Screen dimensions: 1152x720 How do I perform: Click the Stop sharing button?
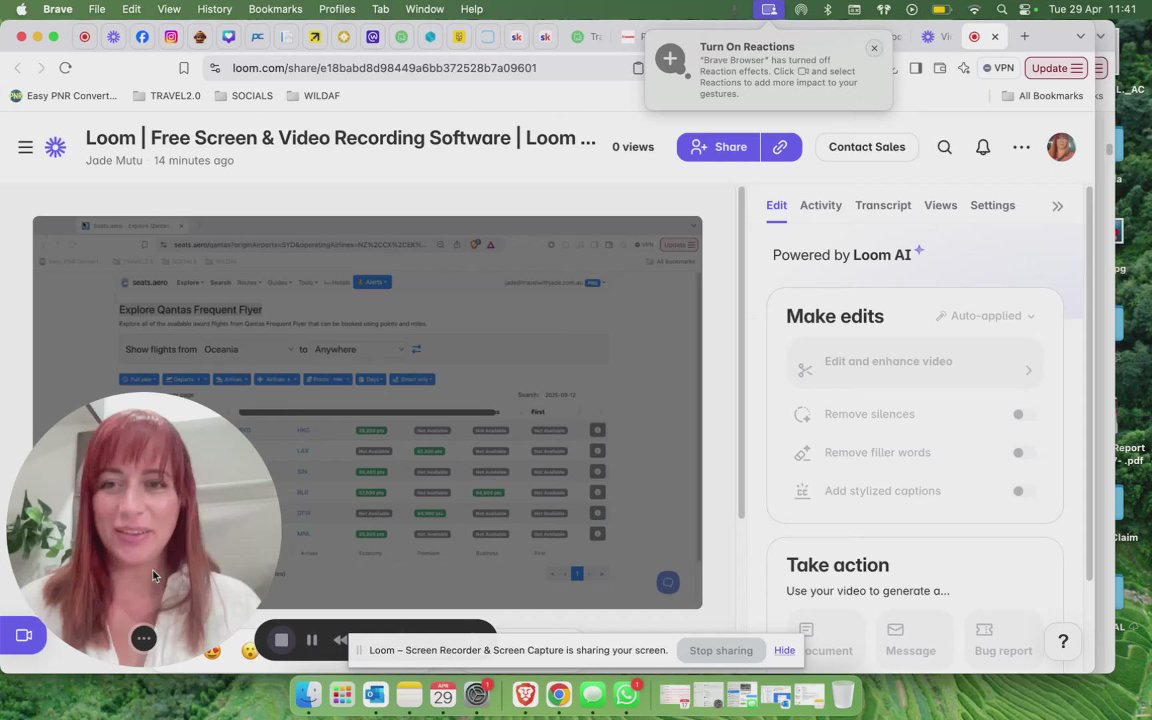point(721,650)
